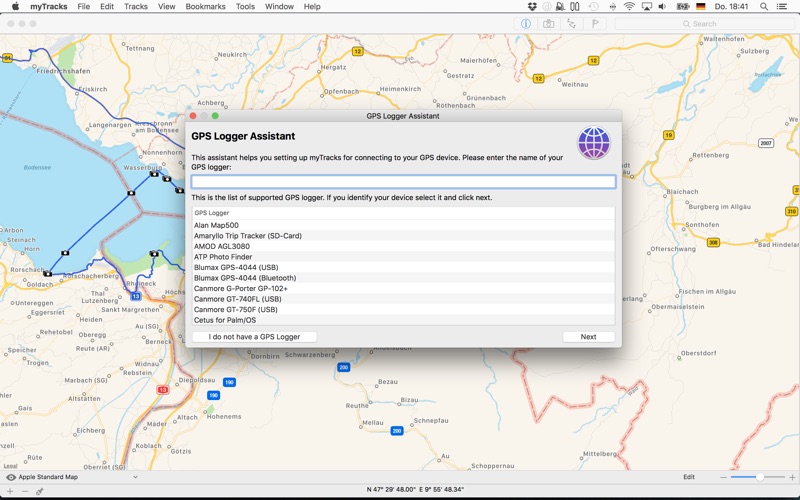Viewport: 800px width, 500px height.
Task: Click the flag waypoint toolbar icon
Action: (x=594, y=23)
